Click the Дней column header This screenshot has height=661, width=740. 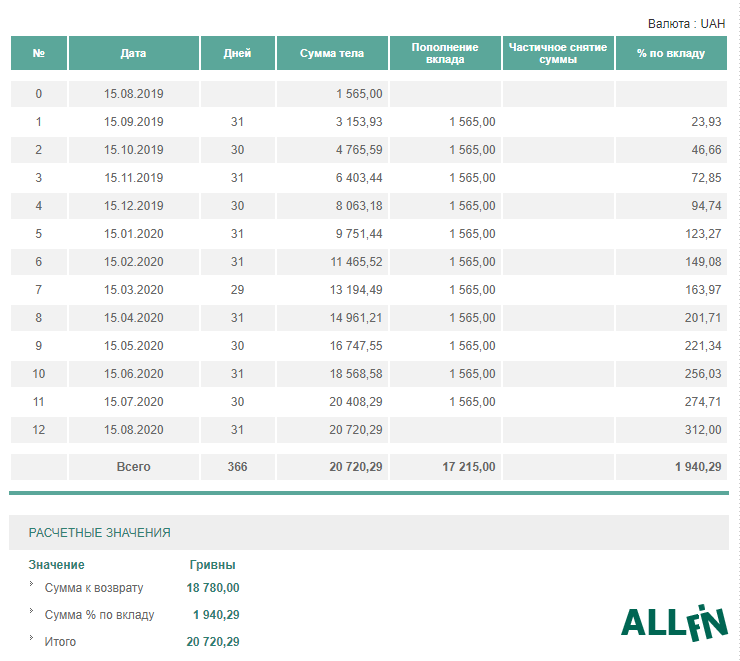[237, 53]
